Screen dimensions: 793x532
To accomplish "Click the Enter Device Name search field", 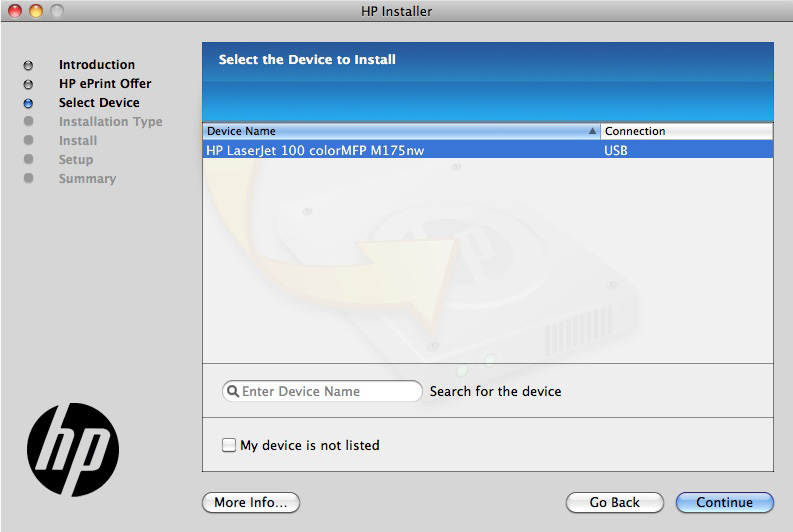I will 322,391.
